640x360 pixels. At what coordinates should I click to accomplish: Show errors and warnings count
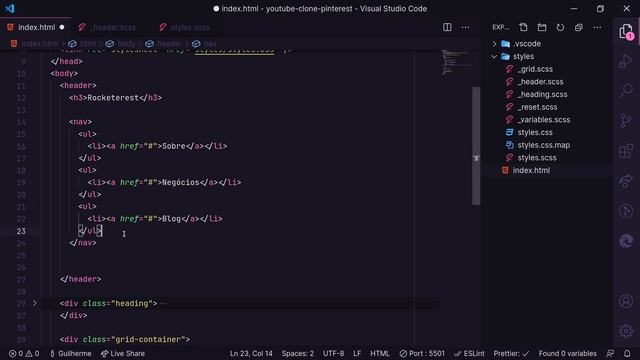24,353
